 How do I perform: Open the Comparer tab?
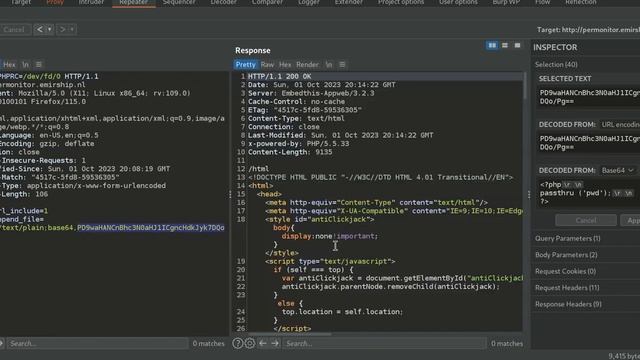pos(267,2)
